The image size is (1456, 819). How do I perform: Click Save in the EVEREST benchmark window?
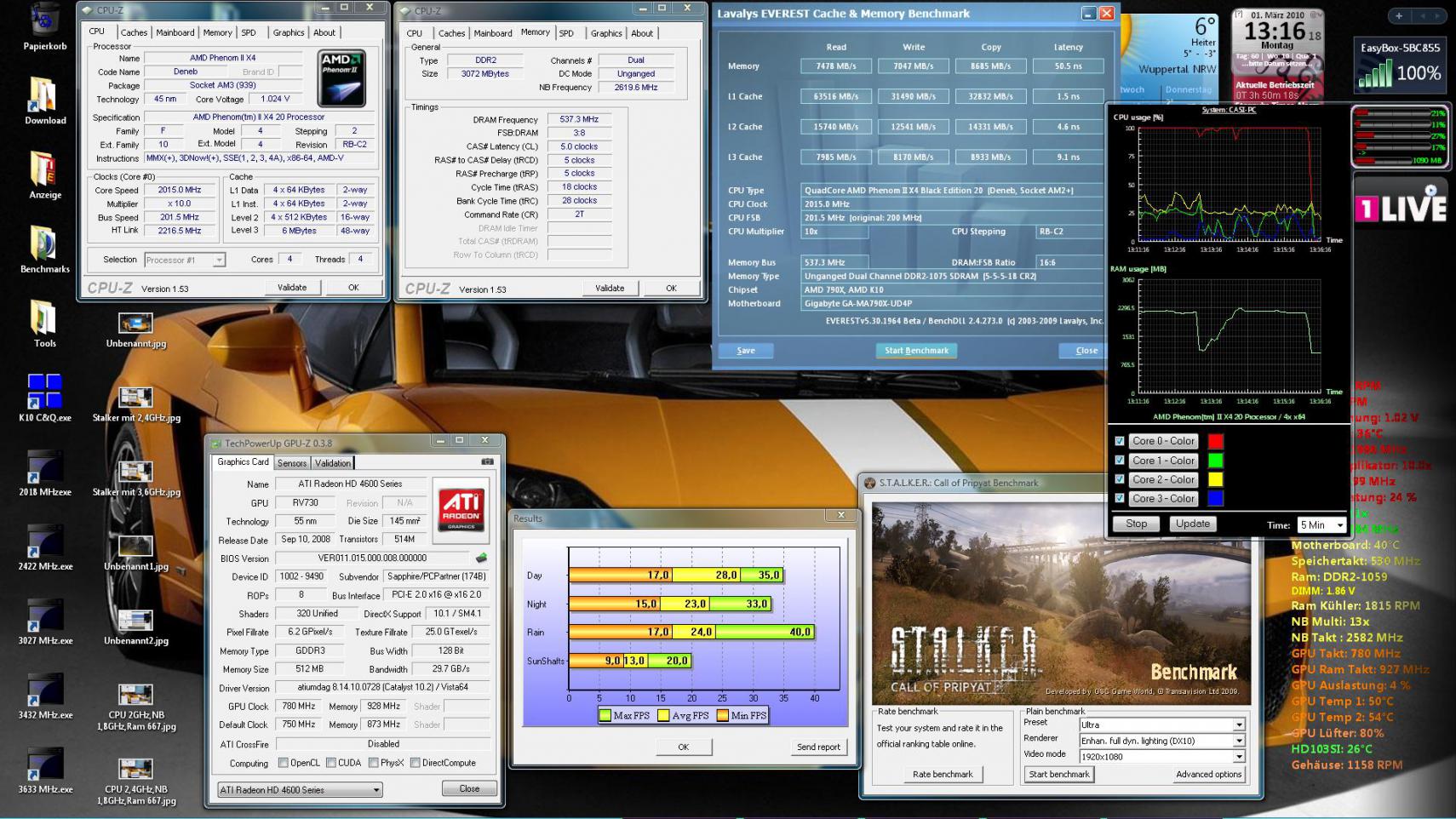pyautogui.click(x=746, y=351)
